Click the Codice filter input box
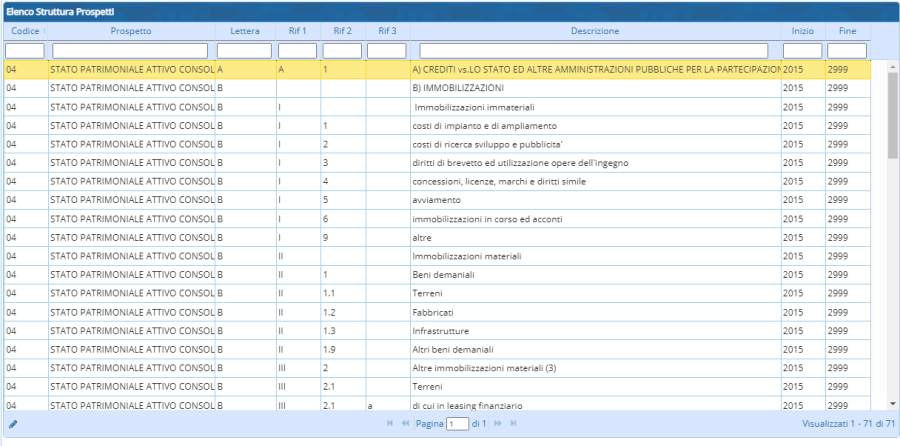This screenshot has width=900, height=446. click(x=24, y=50)
